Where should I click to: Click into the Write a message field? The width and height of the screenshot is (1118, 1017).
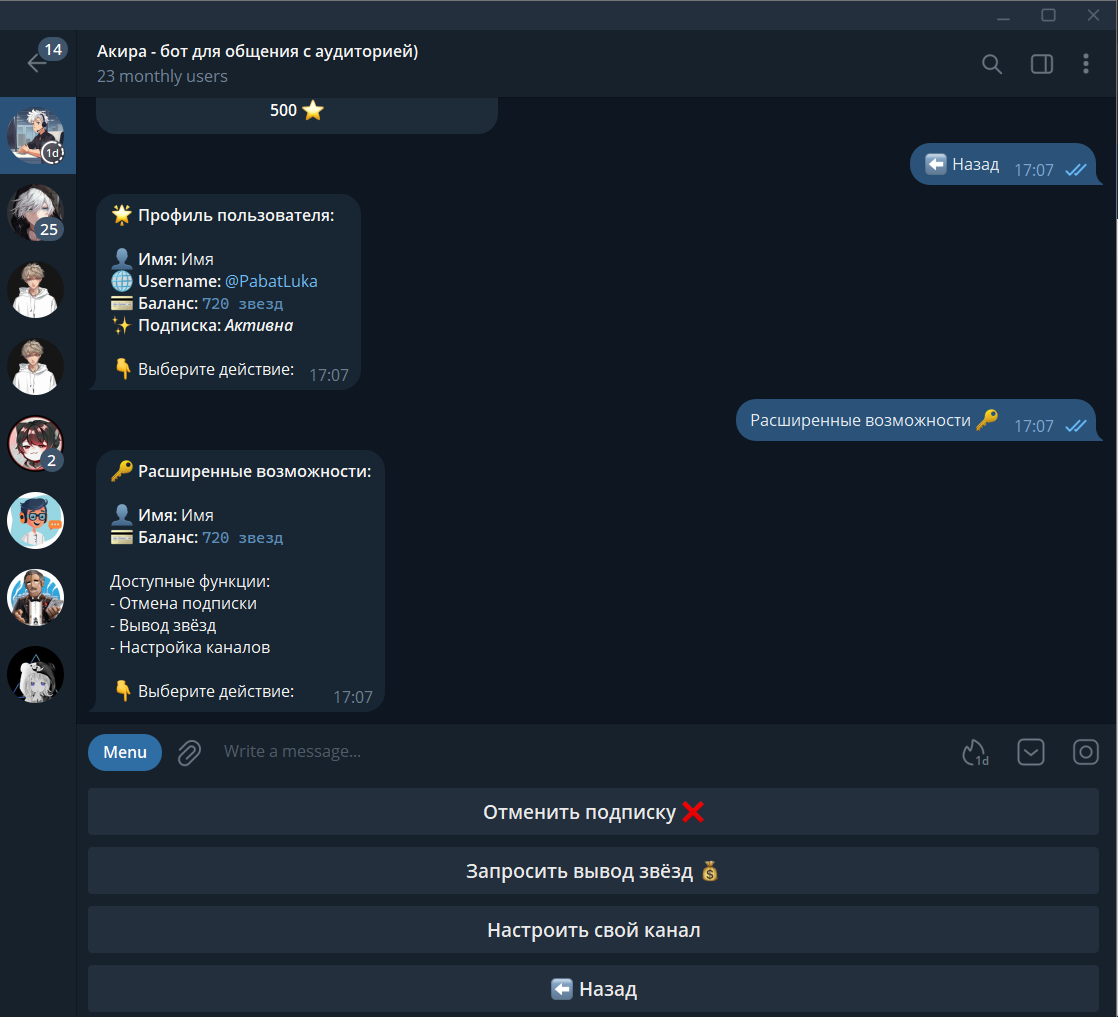click(585, 752)
